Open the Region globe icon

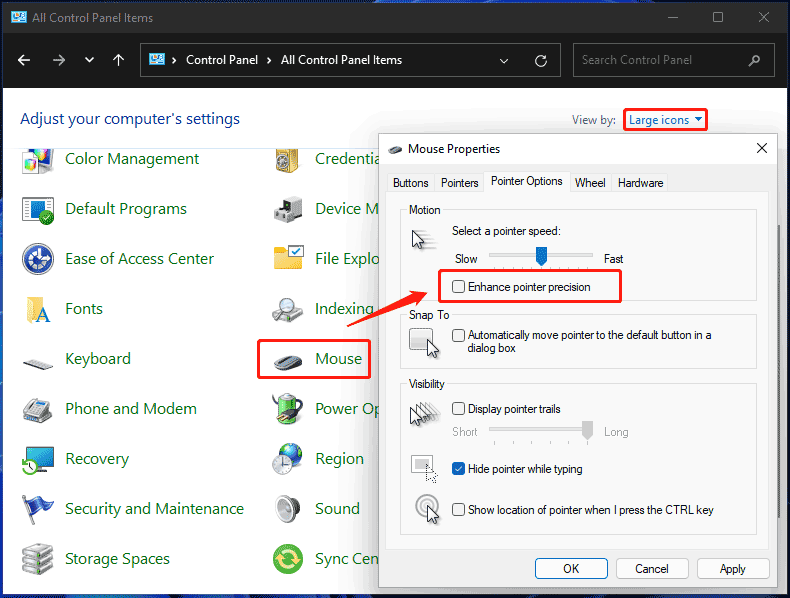tap(287, 458)
